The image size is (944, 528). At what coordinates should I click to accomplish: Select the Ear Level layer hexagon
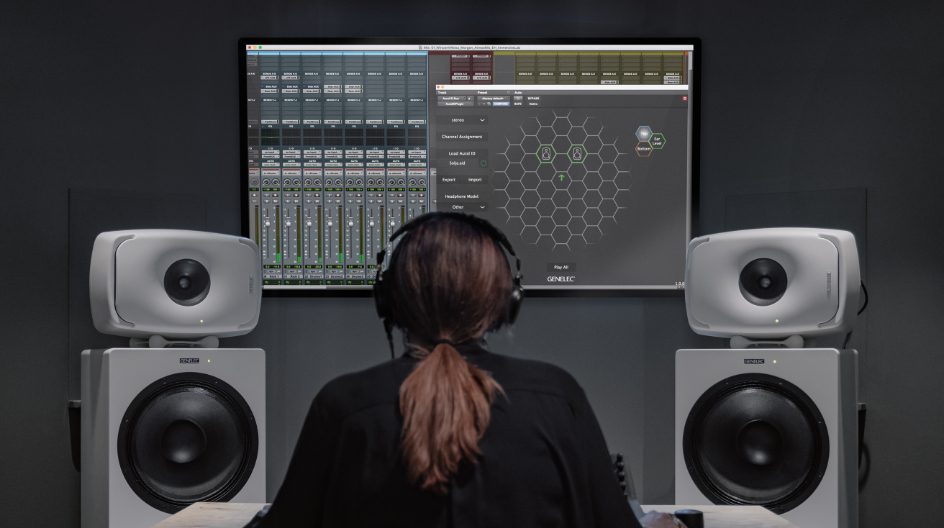coord(658,141)
